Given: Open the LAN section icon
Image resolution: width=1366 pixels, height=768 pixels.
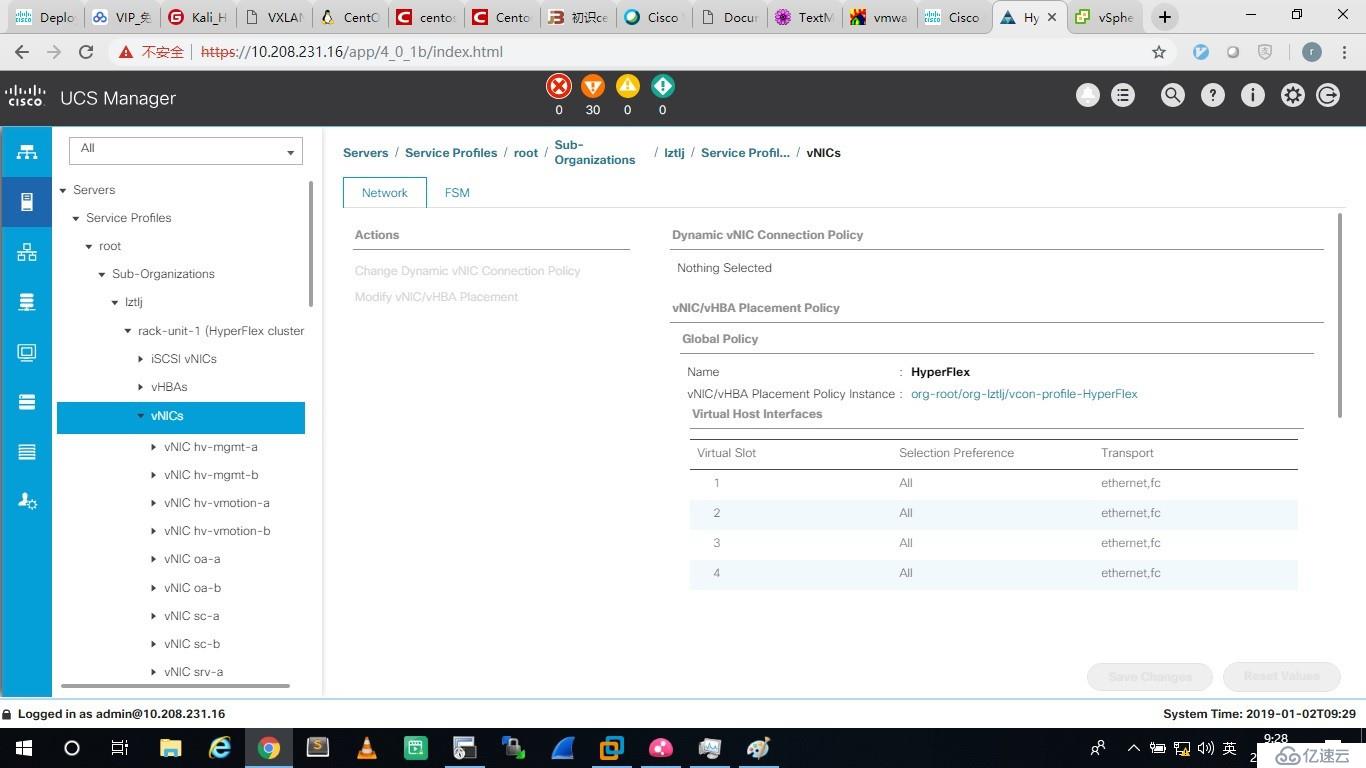Looking at the screenshot, I should point(27,252).
